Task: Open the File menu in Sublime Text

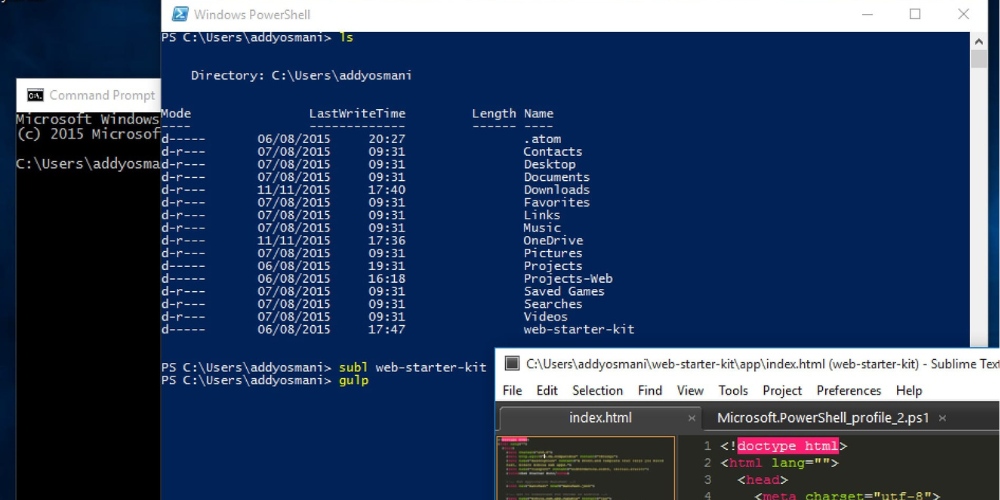Action: 512,391
